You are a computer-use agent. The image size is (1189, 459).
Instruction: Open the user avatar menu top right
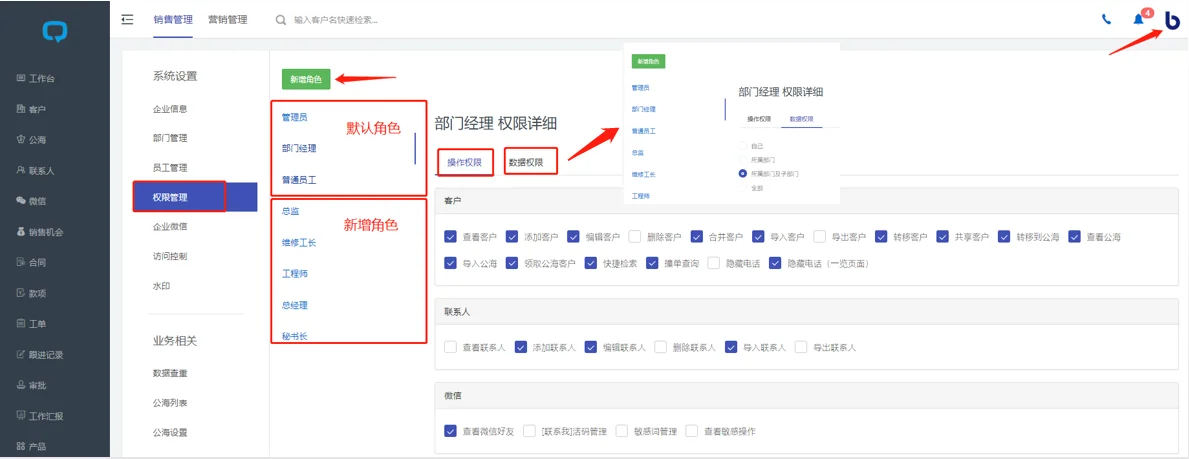coord(1172,21)
